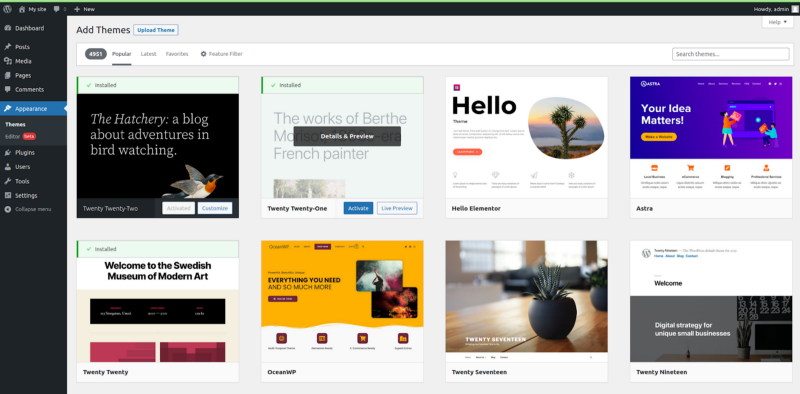Viewport: 800px width, 394px height.
Task: Click the New plus icon in admin bar
Action: point(77,9)
